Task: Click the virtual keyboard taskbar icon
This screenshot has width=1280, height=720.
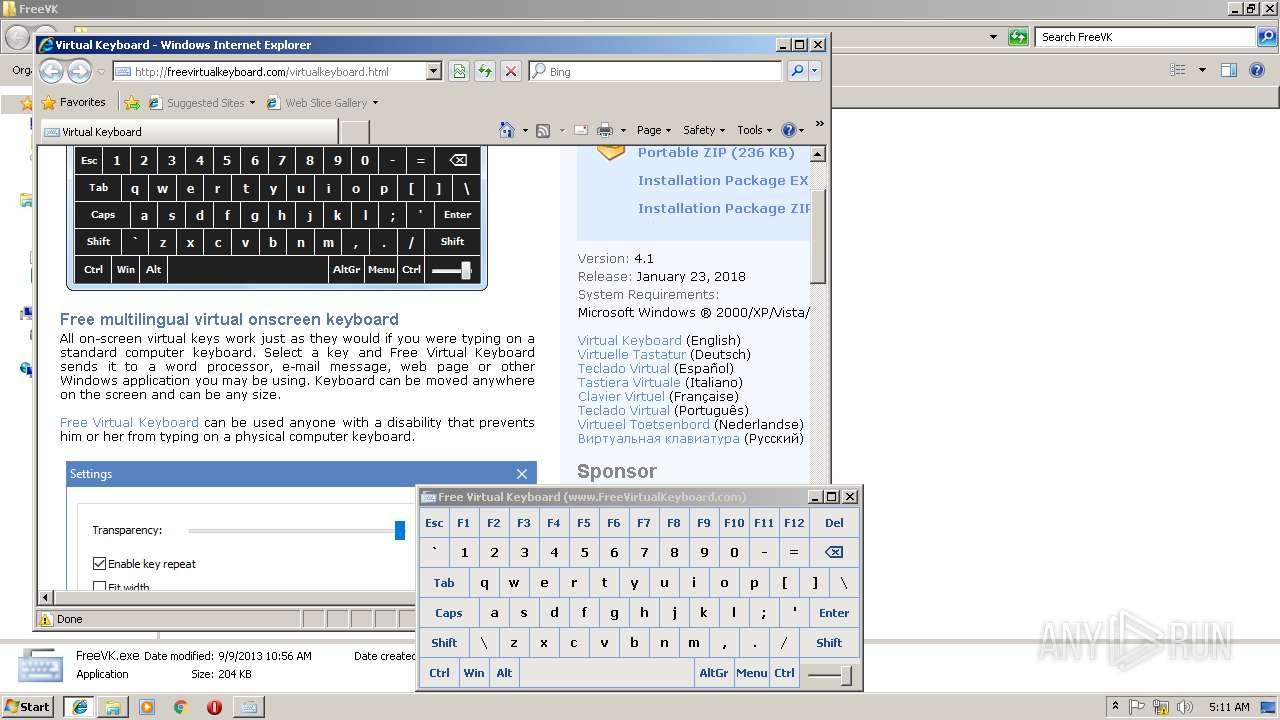Action: tap(248, 706)
